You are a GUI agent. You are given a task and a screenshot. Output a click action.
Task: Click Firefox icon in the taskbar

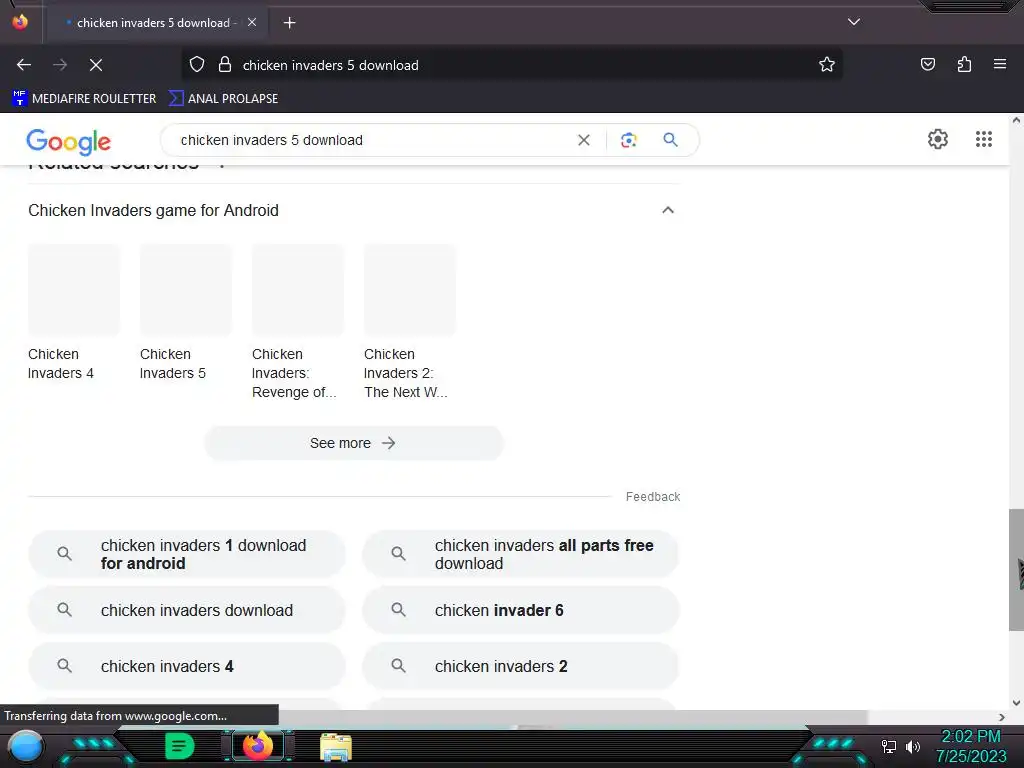click(257, 746)
